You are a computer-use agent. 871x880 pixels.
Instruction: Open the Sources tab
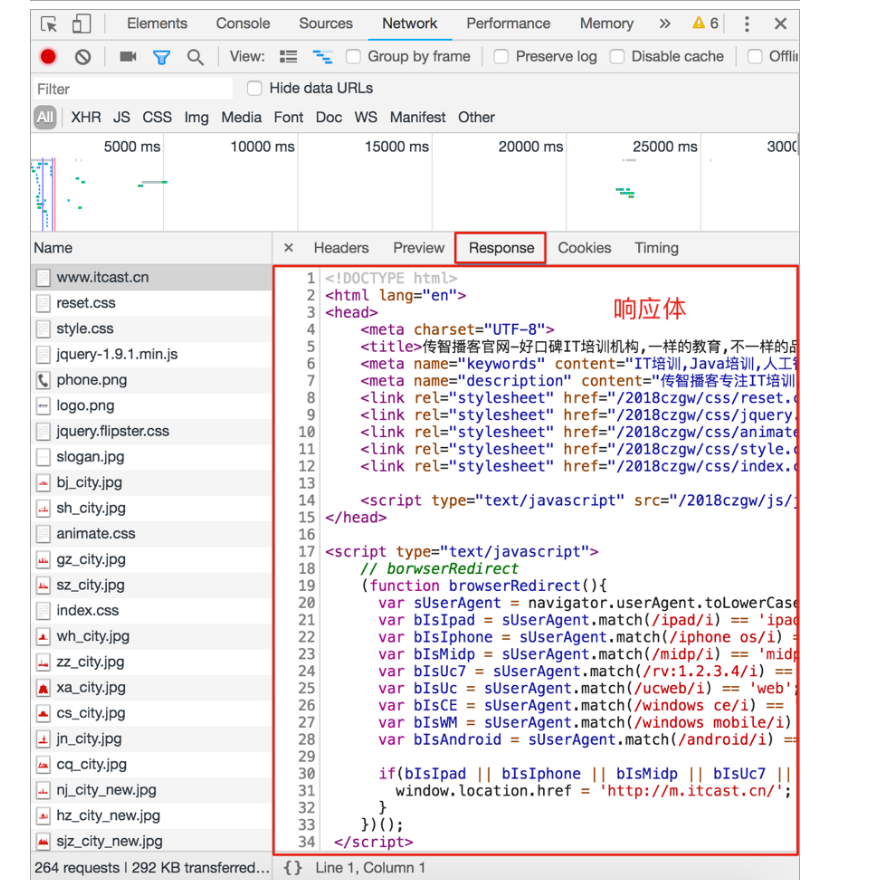326,24
